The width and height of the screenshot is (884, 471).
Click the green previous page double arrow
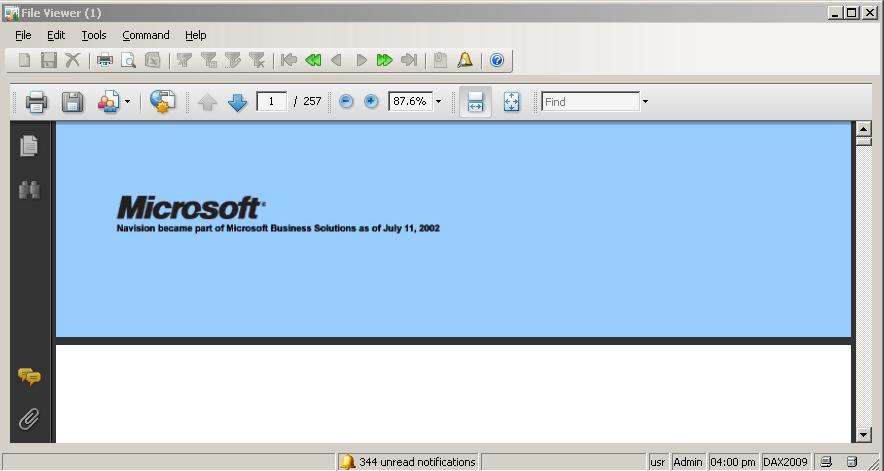point(313,60)
